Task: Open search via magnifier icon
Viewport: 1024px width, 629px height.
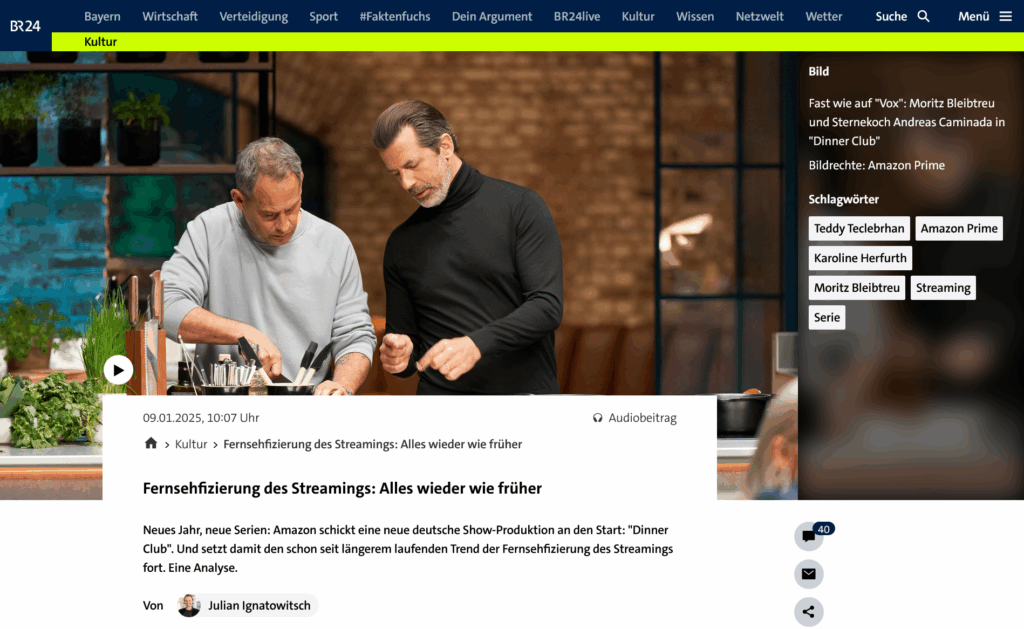Action: (923, 16)
